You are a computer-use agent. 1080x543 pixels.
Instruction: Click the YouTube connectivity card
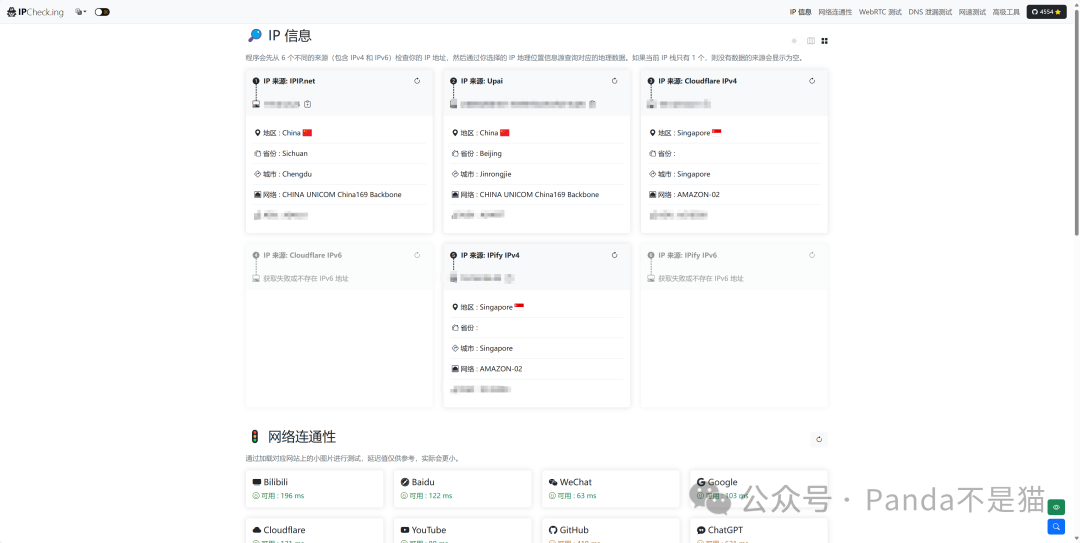pos(463,531)
